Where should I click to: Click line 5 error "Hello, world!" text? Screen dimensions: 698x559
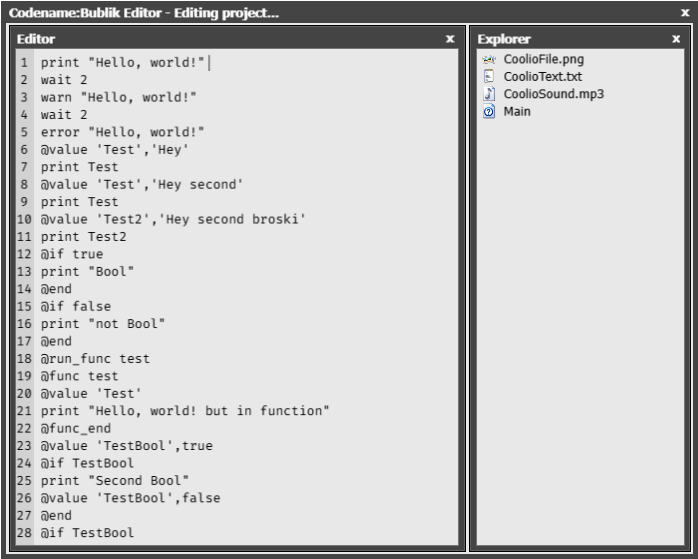pyautogui.click(x=122, y=132)
